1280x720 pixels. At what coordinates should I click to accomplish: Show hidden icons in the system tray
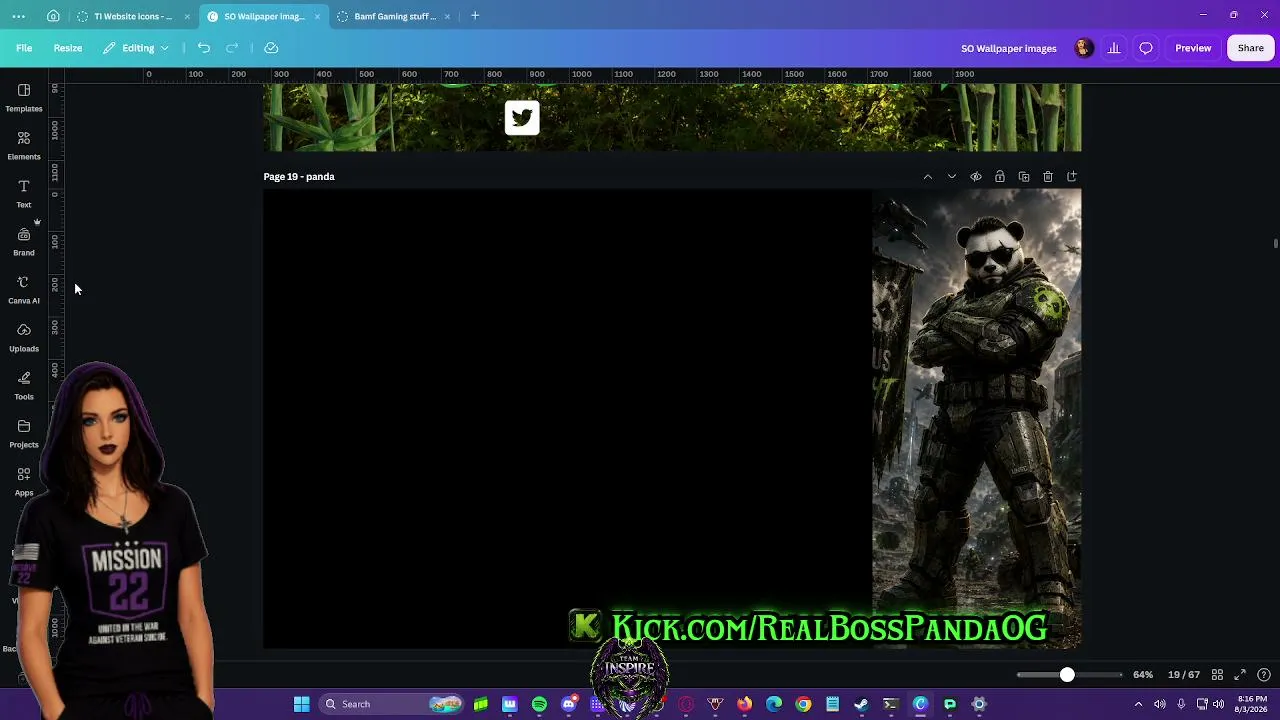tap(1138, 704)
